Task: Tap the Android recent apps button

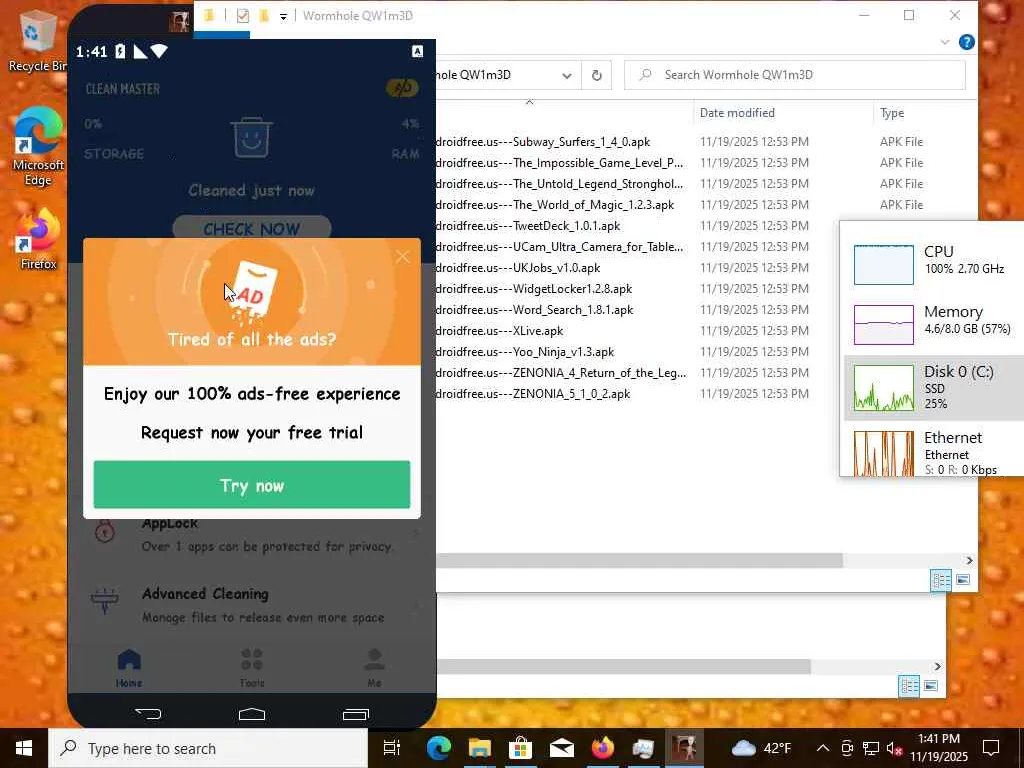Action: click(x=356, y=714)
